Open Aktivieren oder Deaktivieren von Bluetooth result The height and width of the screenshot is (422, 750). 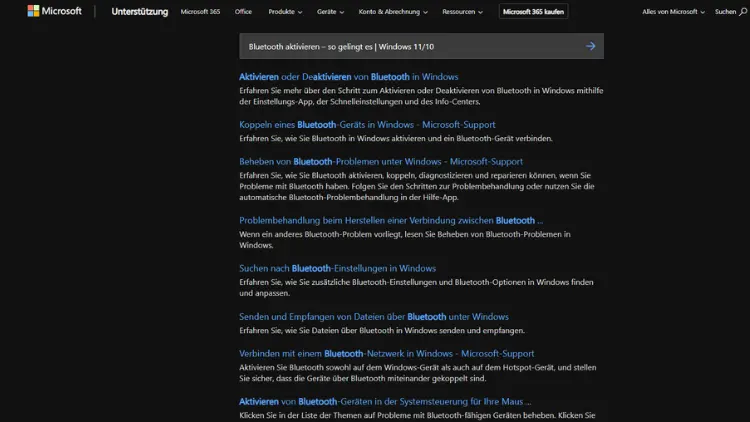point(349,77)
